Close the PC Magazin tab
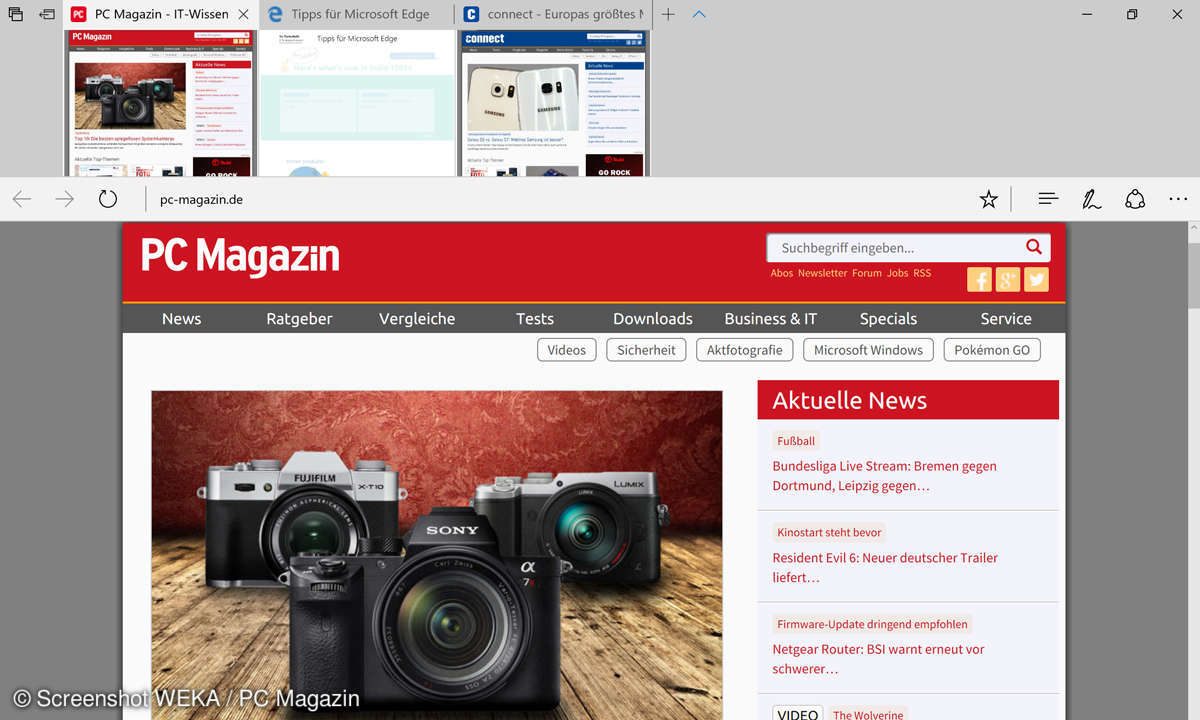The height and width of the screenshot is (720, 1200). (243, 15)
